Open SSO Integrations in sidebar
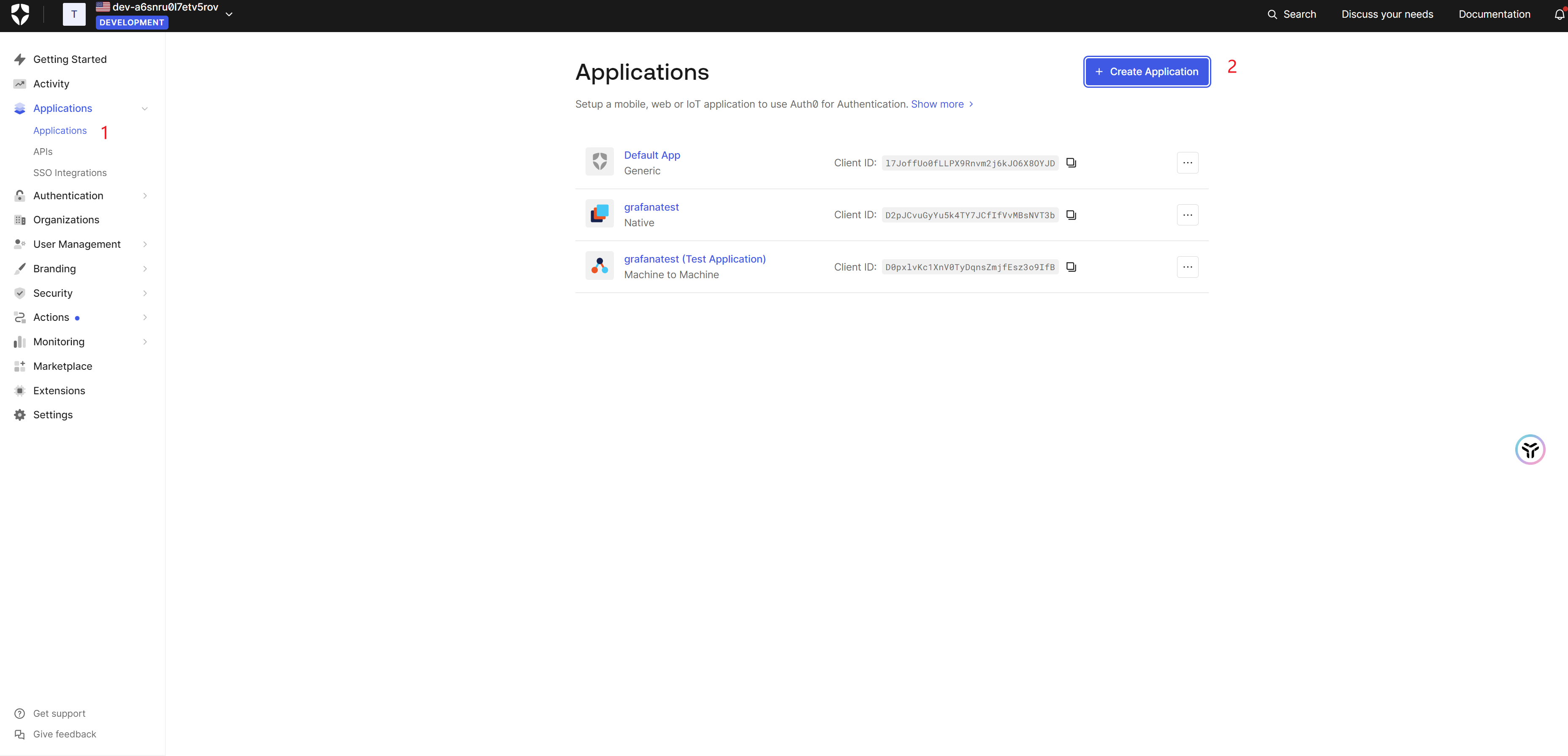The image size is (1568, 756). 70,173
